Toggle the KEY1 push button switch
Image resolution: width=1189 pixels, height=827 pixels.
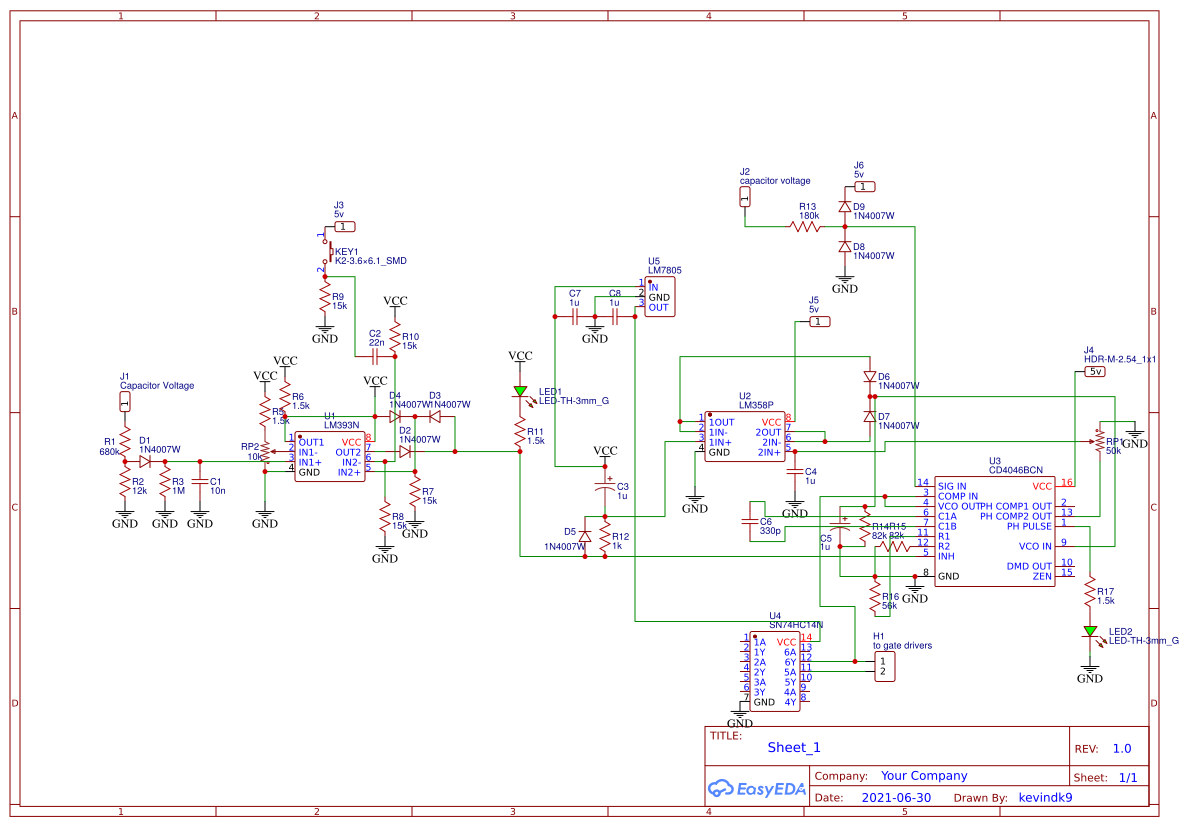(330, 252)
